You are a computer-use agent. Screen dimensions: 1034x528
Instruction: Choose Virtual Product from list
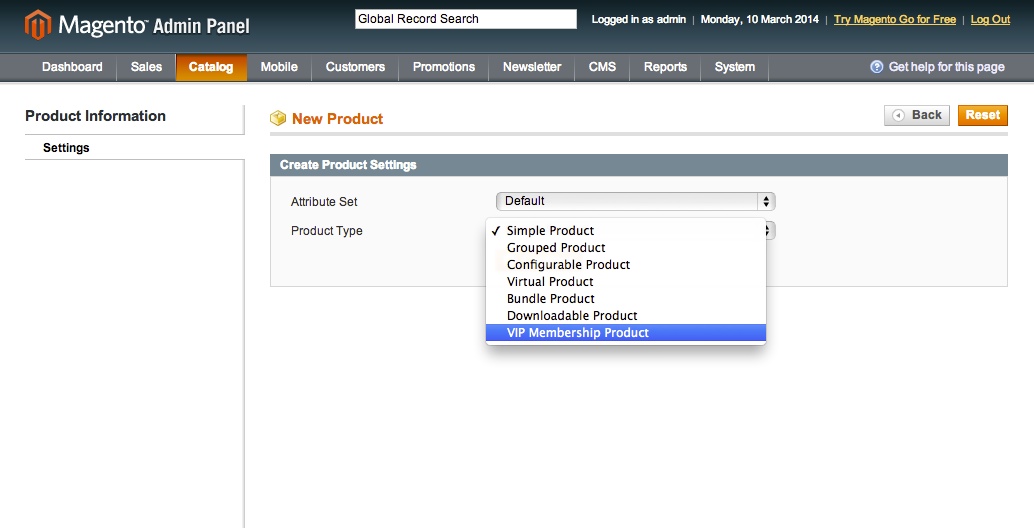click(x=625, y=282)
